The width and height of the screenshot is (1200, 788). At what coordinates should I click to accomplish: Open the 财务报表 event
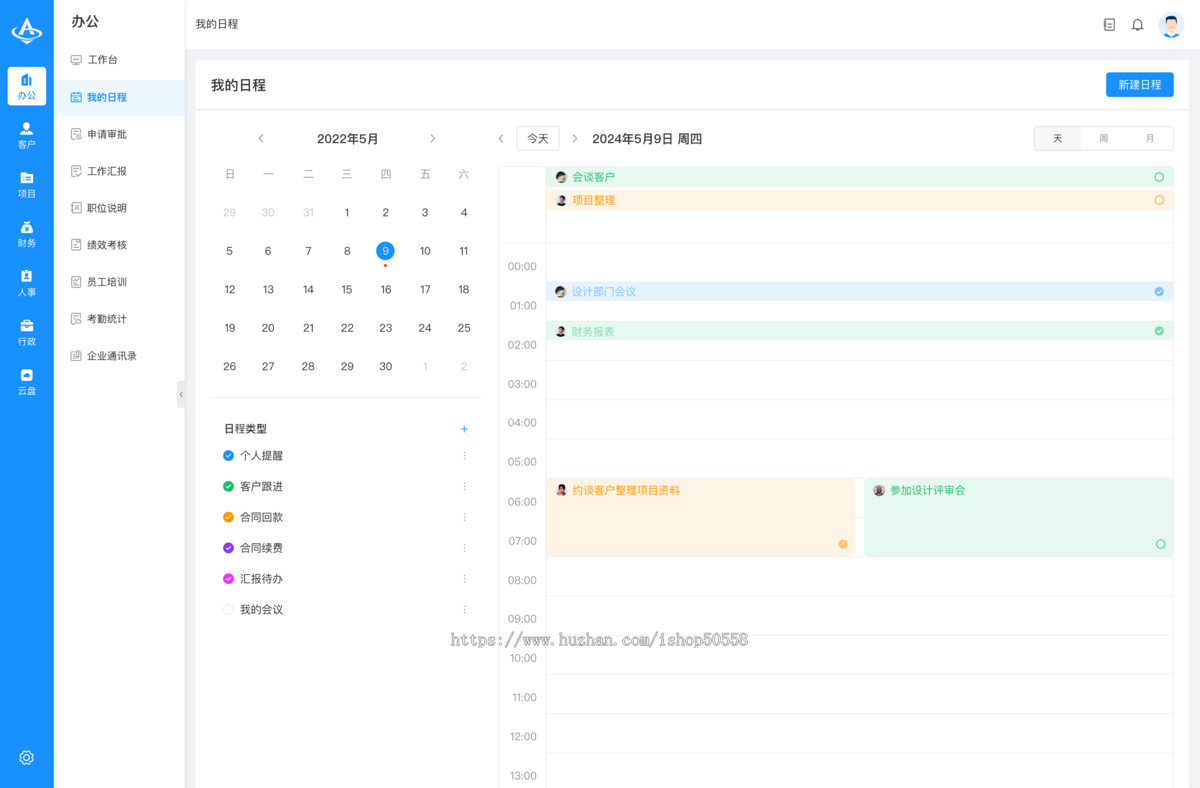pyautogui.click(x=859, y=331)
